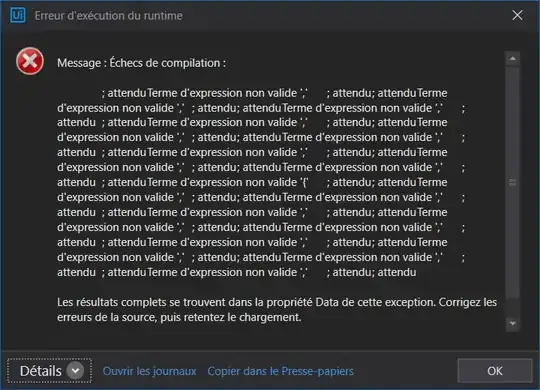The image size is (540, 390).
Task: Click the message scrollbar thumb grip
Action: click(512, 182)
